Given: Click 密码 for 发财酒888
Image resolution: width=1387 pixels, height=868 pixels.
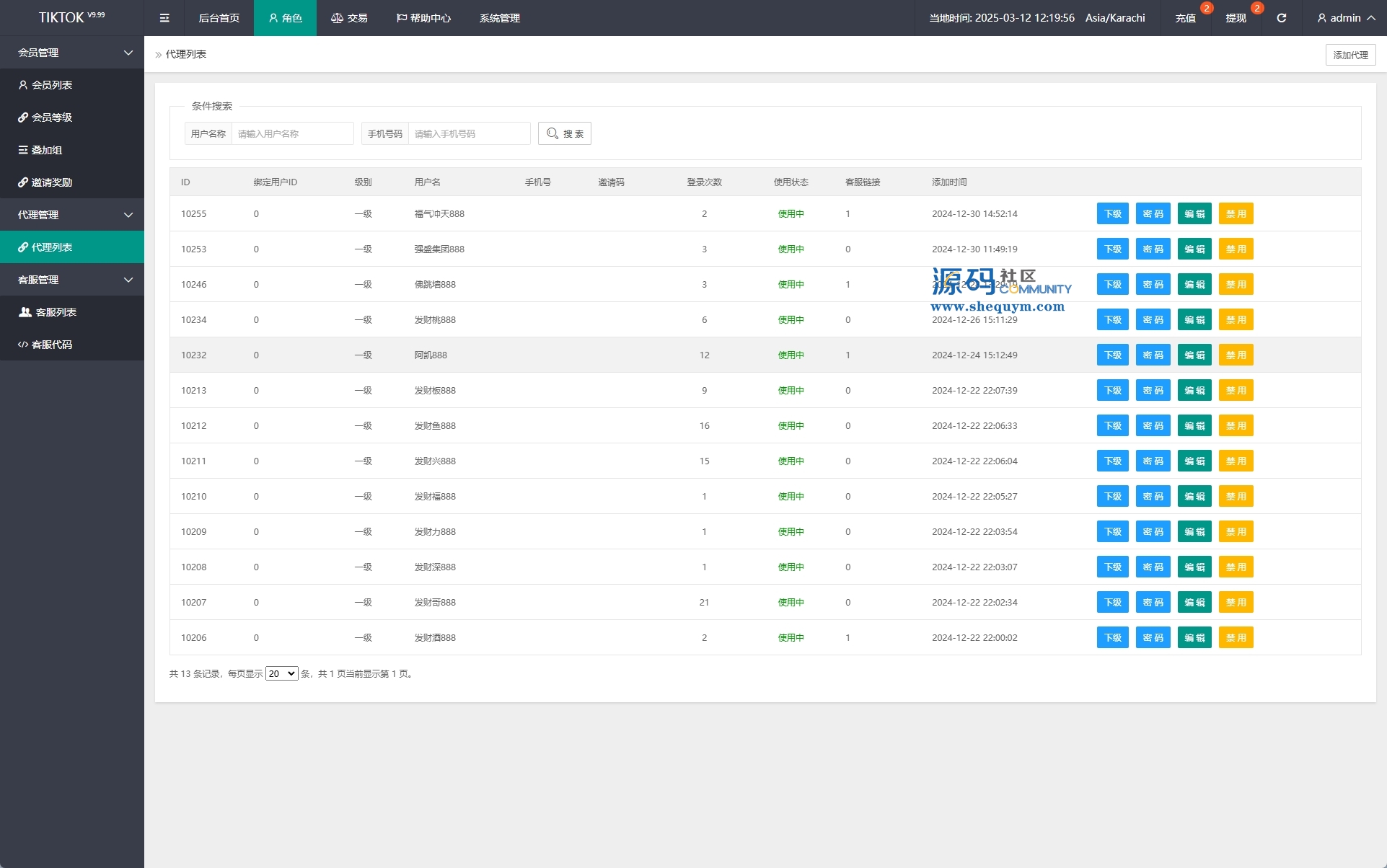Looking at the screenshot, I should pos(1153,637).
